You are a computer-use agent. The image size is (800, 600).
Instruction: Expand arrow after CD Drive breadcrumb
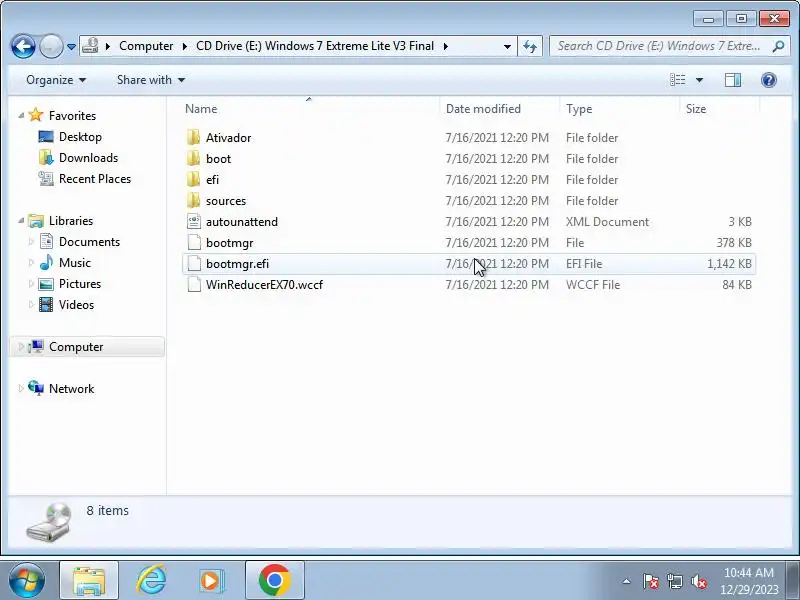point(446,46)
